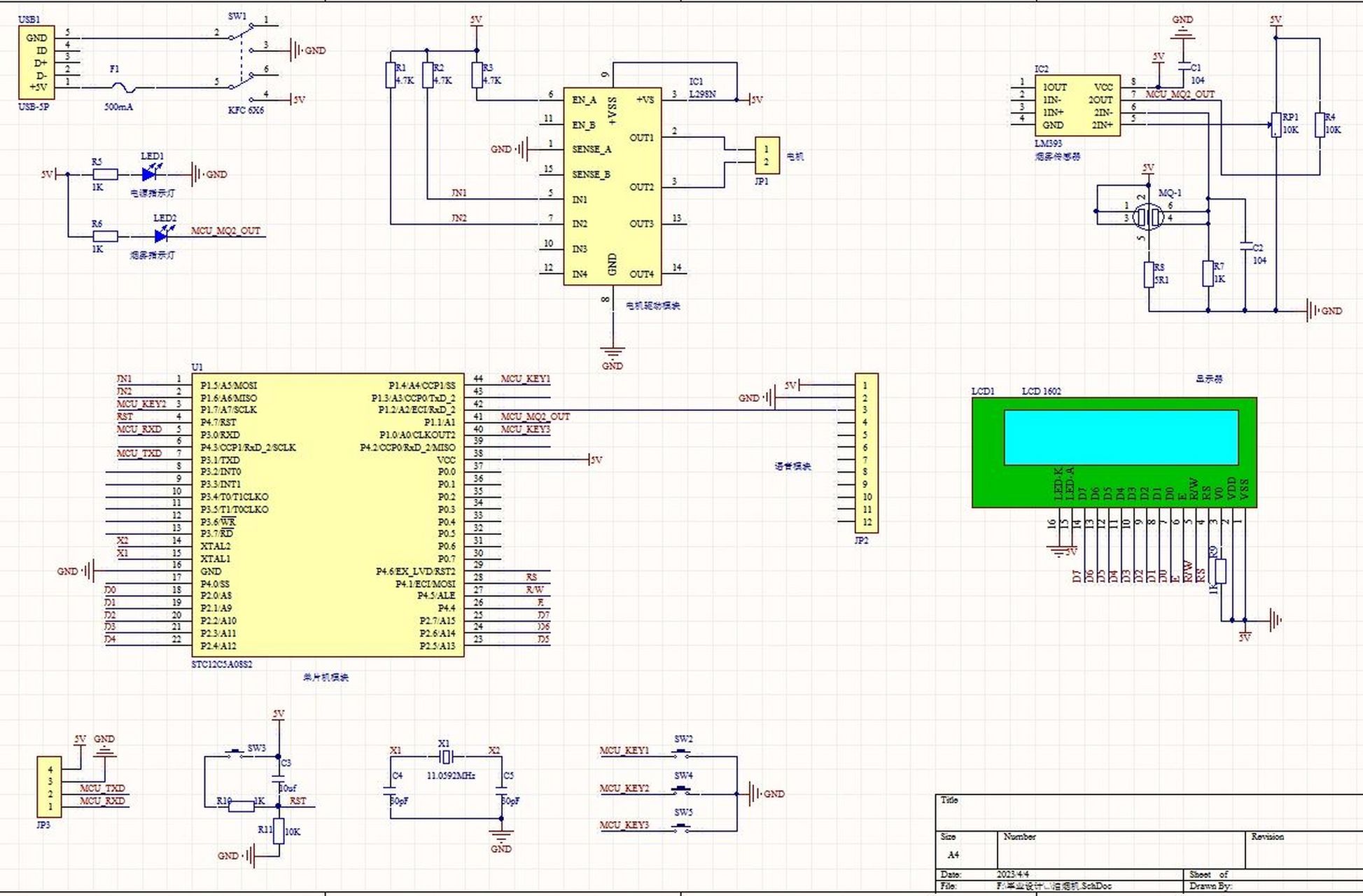Click the GND port right of SW1

307,50
